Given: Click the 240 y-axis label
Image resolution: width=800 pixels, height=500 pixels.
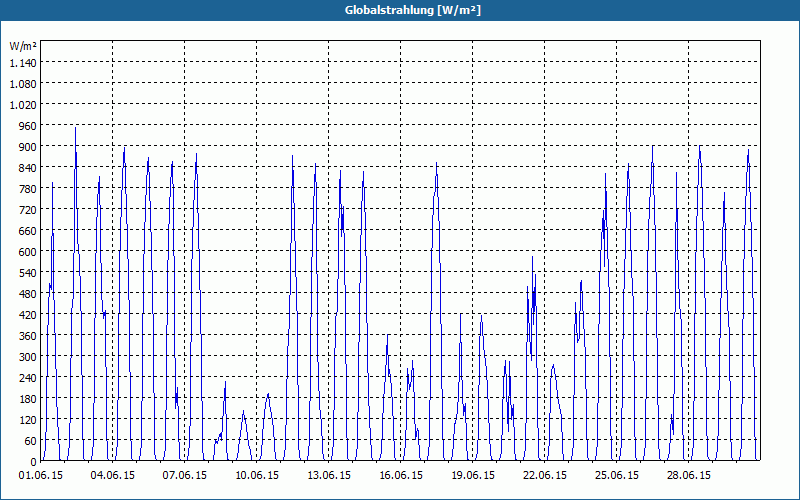Looking at the screenshot, I should tap(28, 378).
